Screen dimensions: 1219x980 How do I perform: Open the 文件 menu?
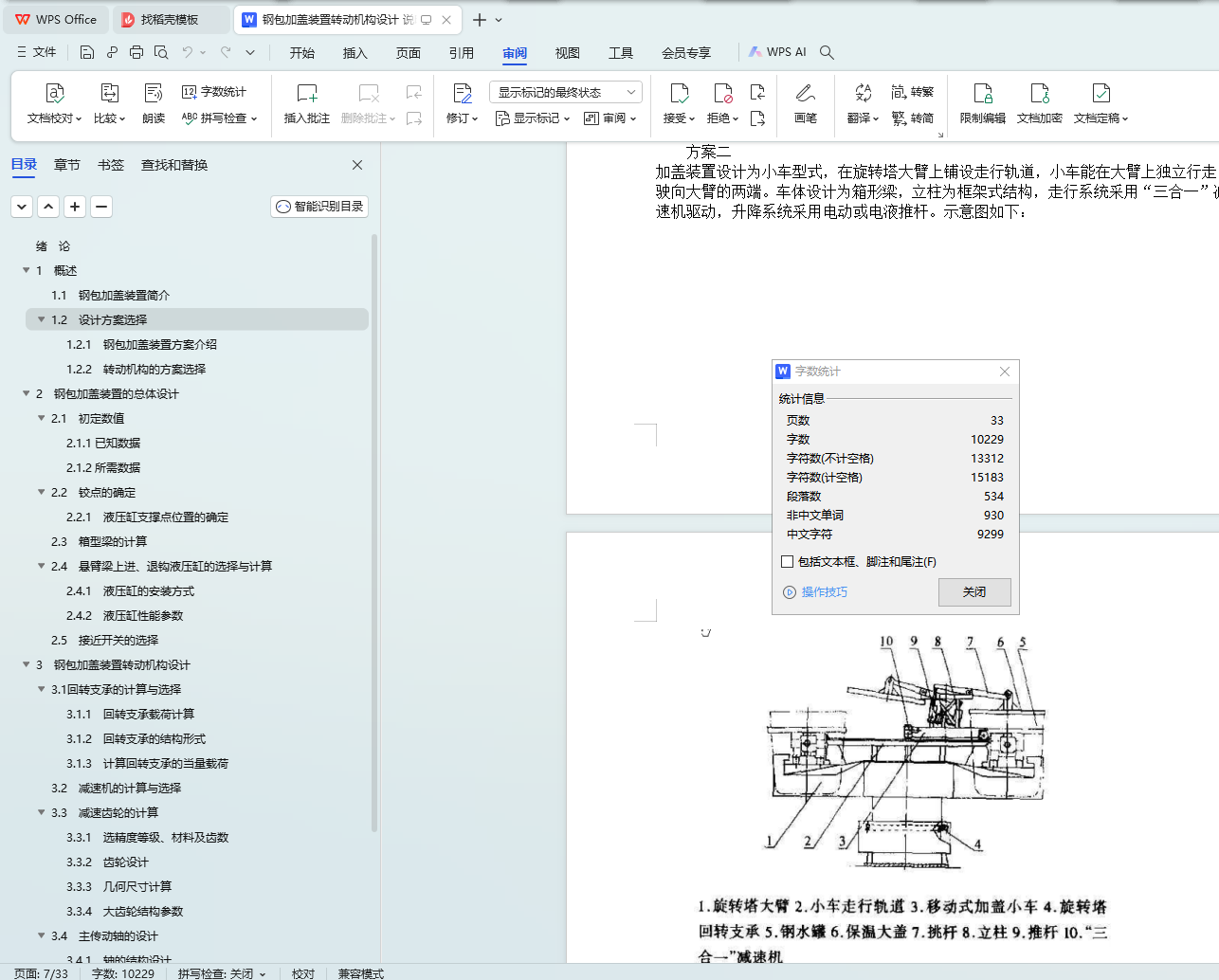coord(36,52)
